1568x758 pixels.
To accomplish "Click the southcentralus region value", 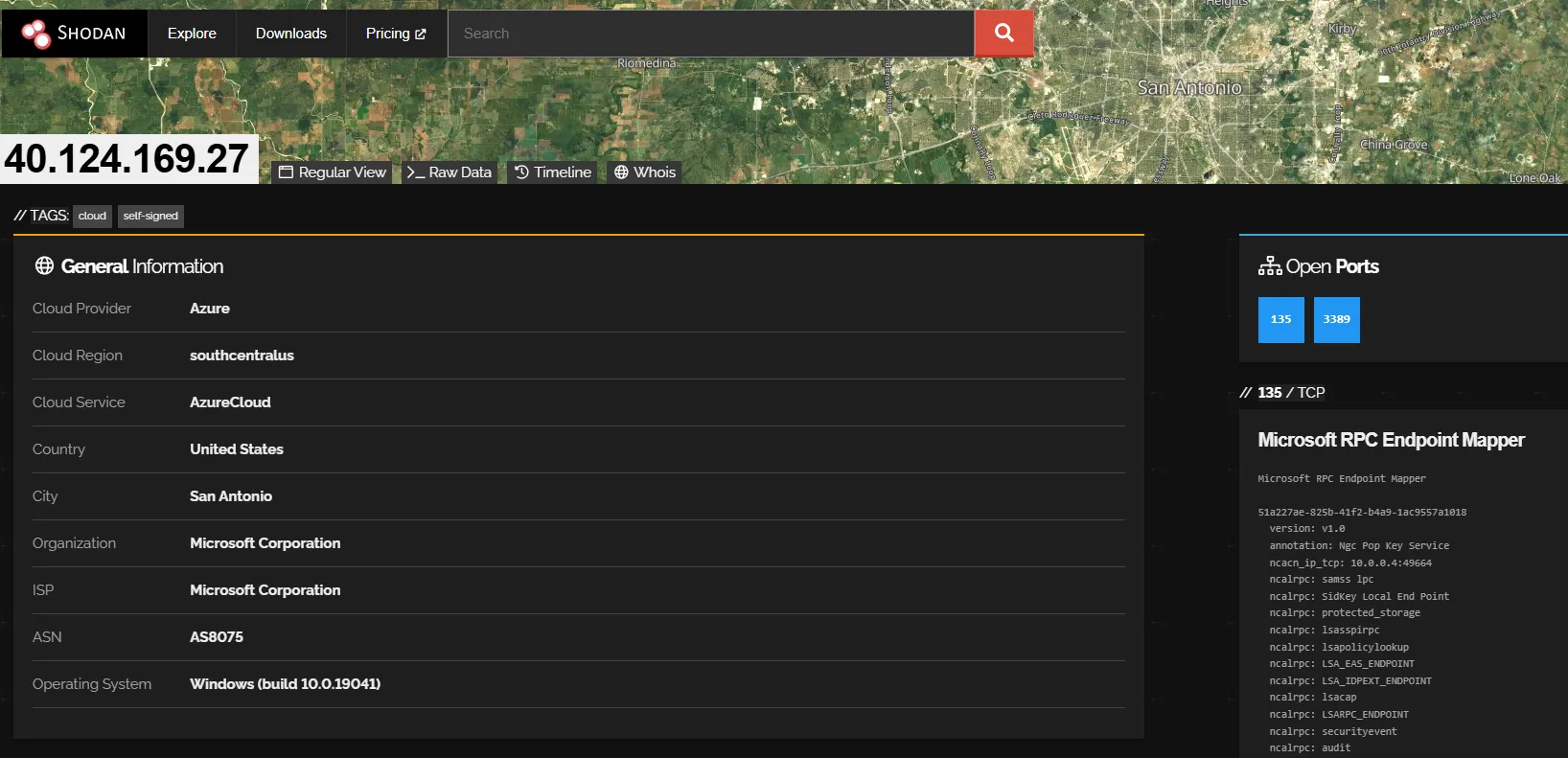I will click(x=242, y=356).
